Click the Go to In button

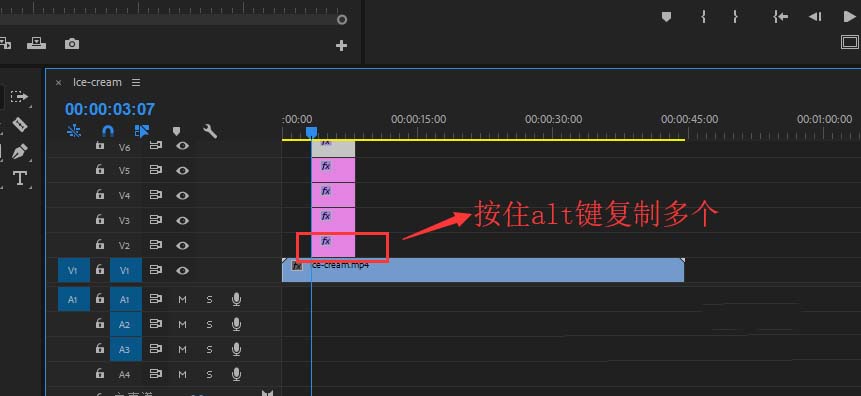pos(780,17)
